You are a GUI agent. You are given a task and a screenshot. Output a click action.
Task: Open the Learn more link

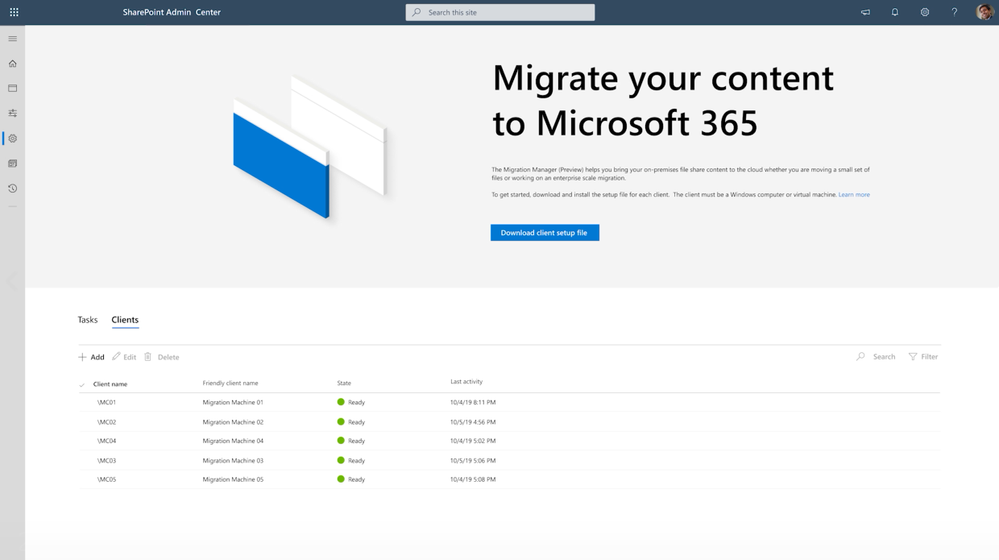coord(854,195)
